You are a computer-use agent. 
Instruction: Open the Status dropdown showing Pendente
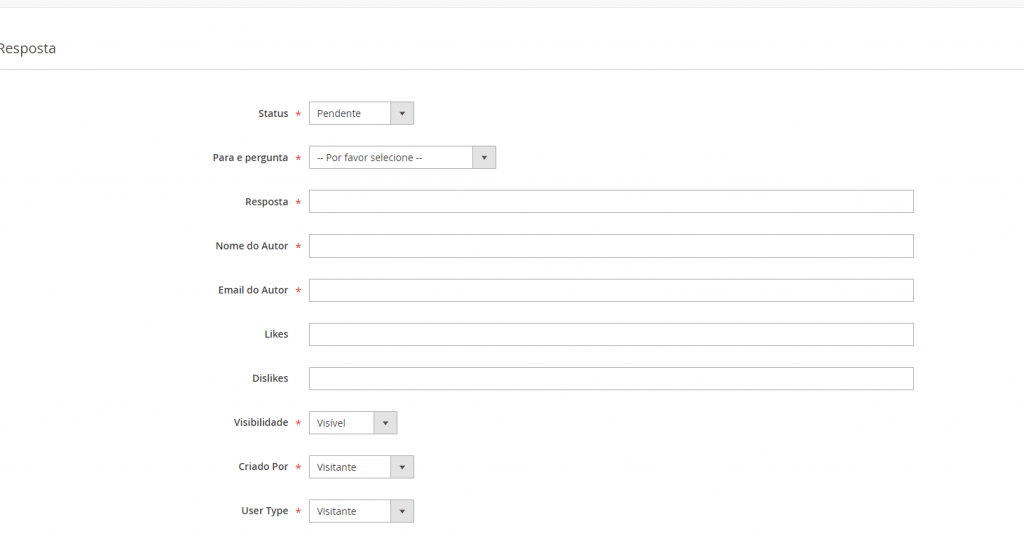tap(361, 114)
